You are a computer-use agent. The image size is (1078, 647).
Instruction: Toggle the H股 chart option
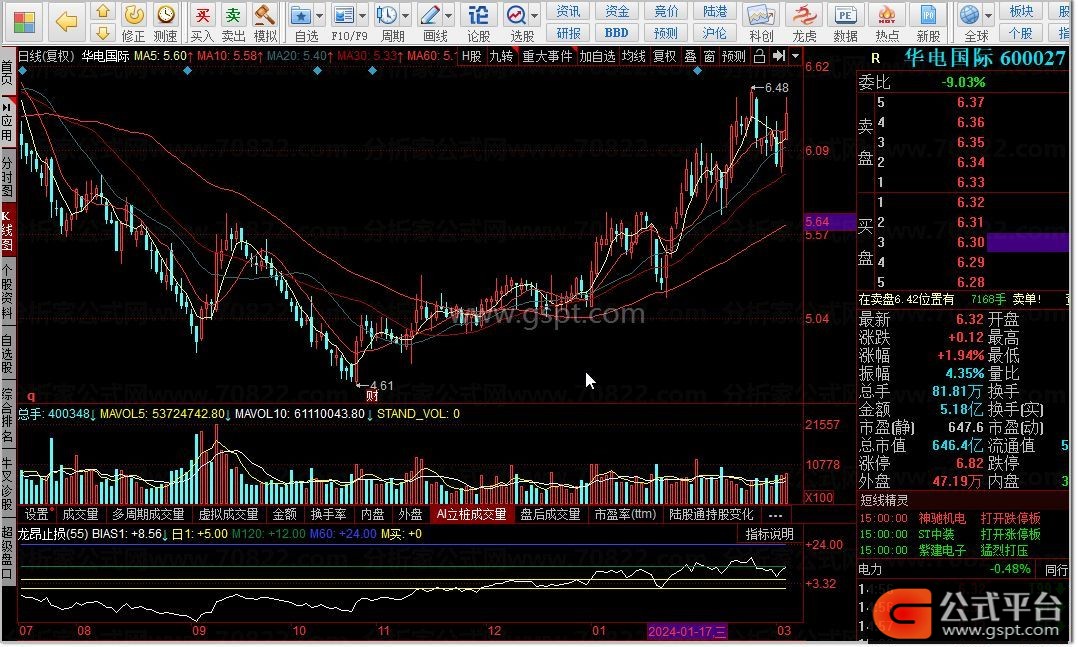[472, 56]
